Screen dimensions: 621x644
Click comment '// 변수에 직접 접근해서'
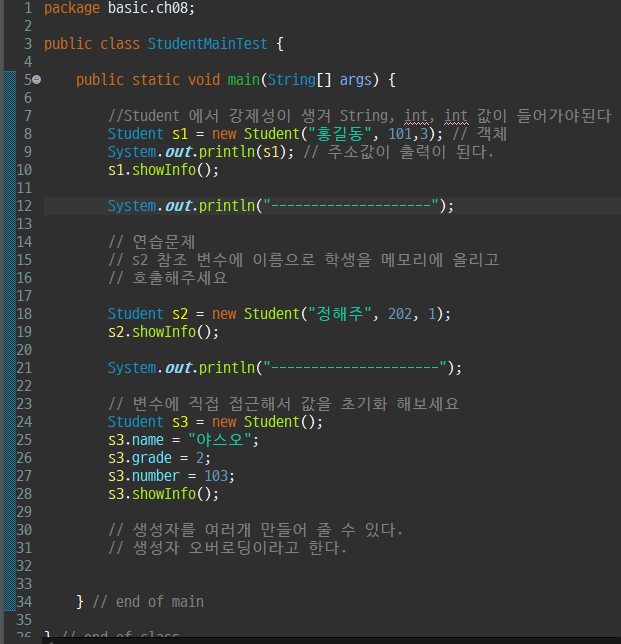[x=283, y=404]
